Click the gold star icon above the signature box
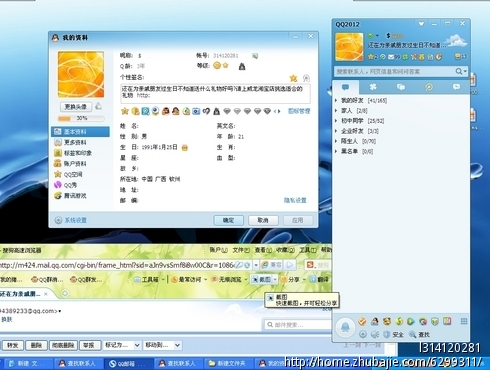This screenshot has width=490, height=370. point(293,78)
